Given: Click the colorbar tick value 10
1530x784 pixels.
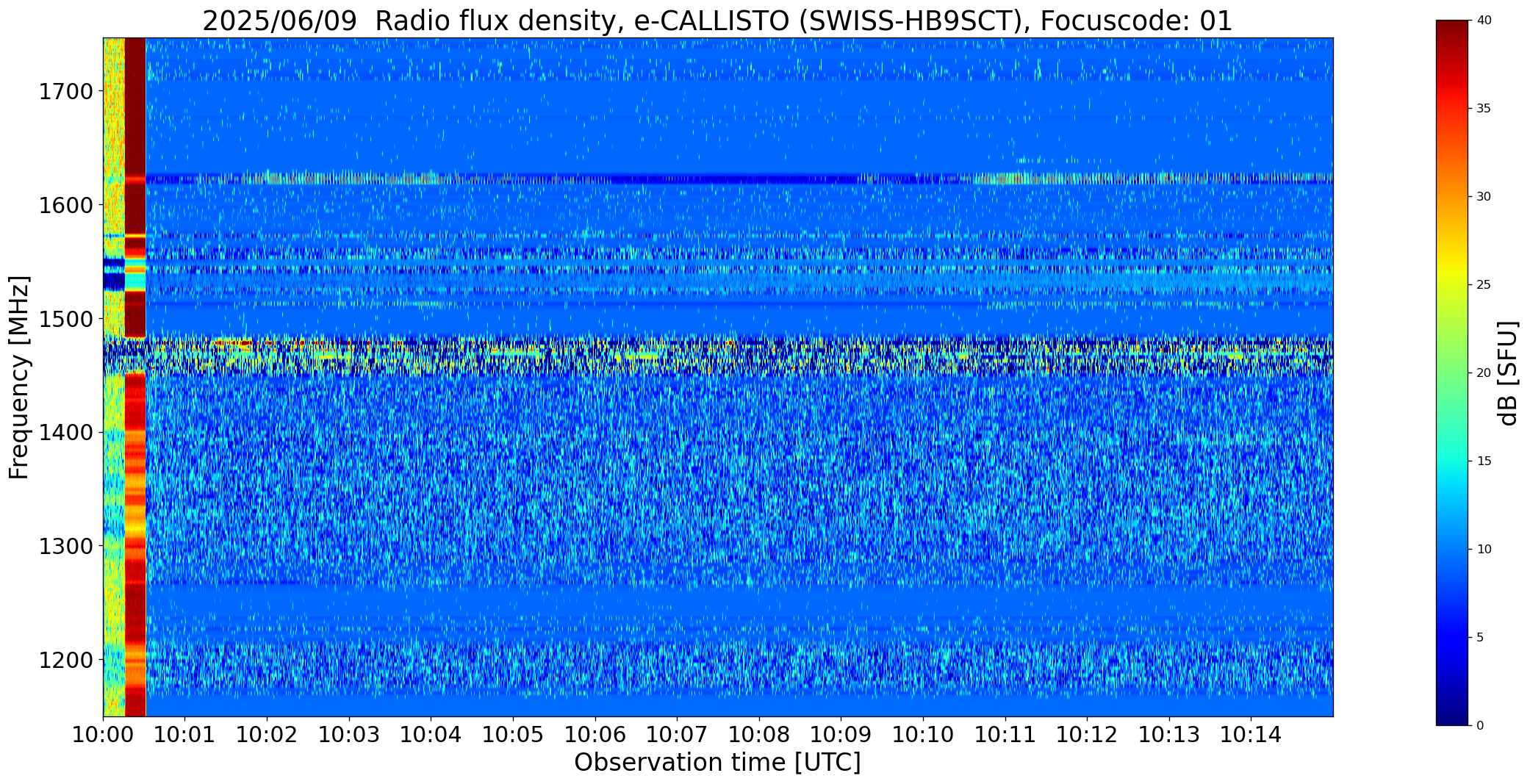Looking at the screenshot, I should (x=1484, y=550).
